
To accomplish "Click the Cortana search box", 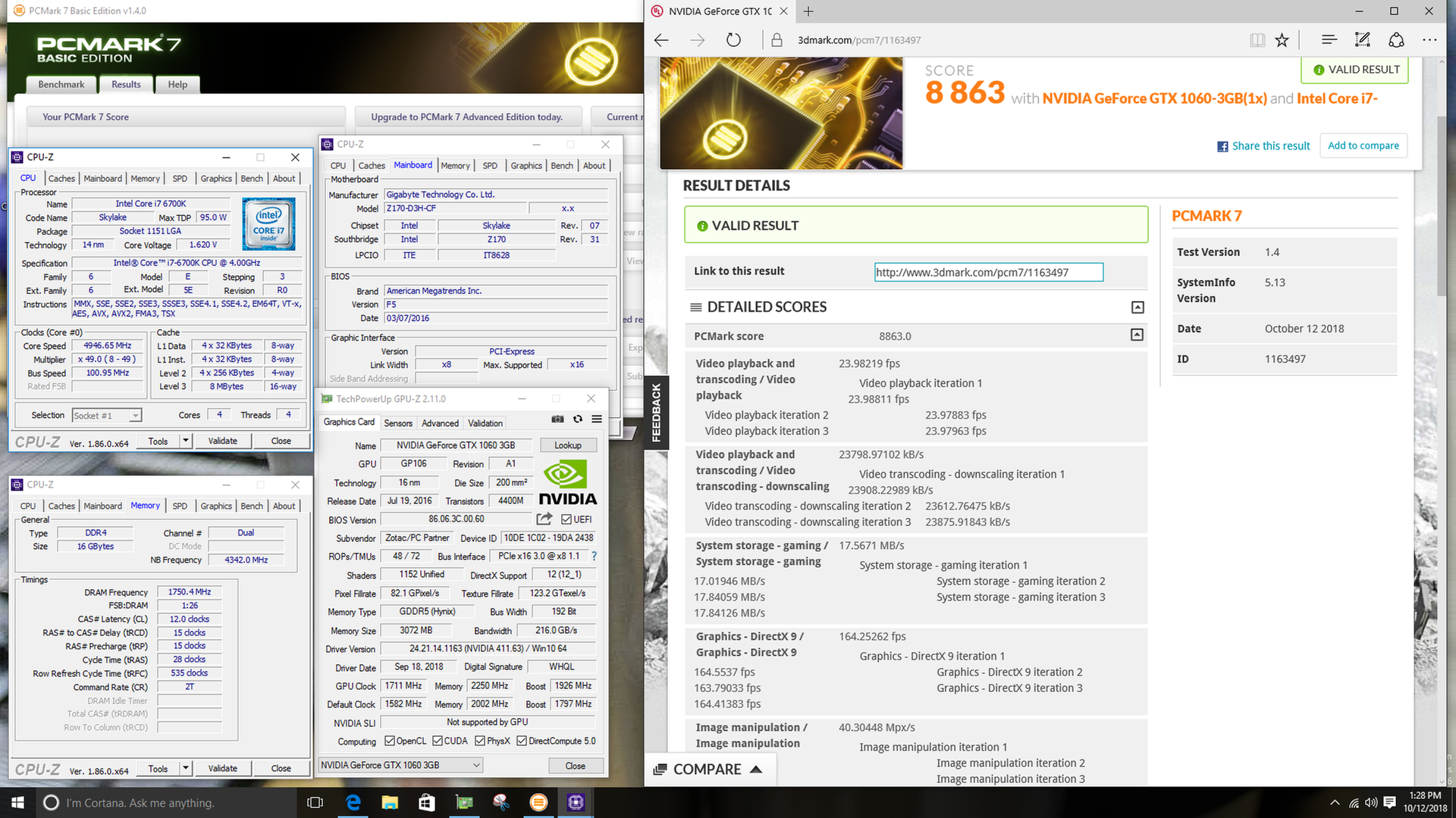I will click(x=167, y=803).
